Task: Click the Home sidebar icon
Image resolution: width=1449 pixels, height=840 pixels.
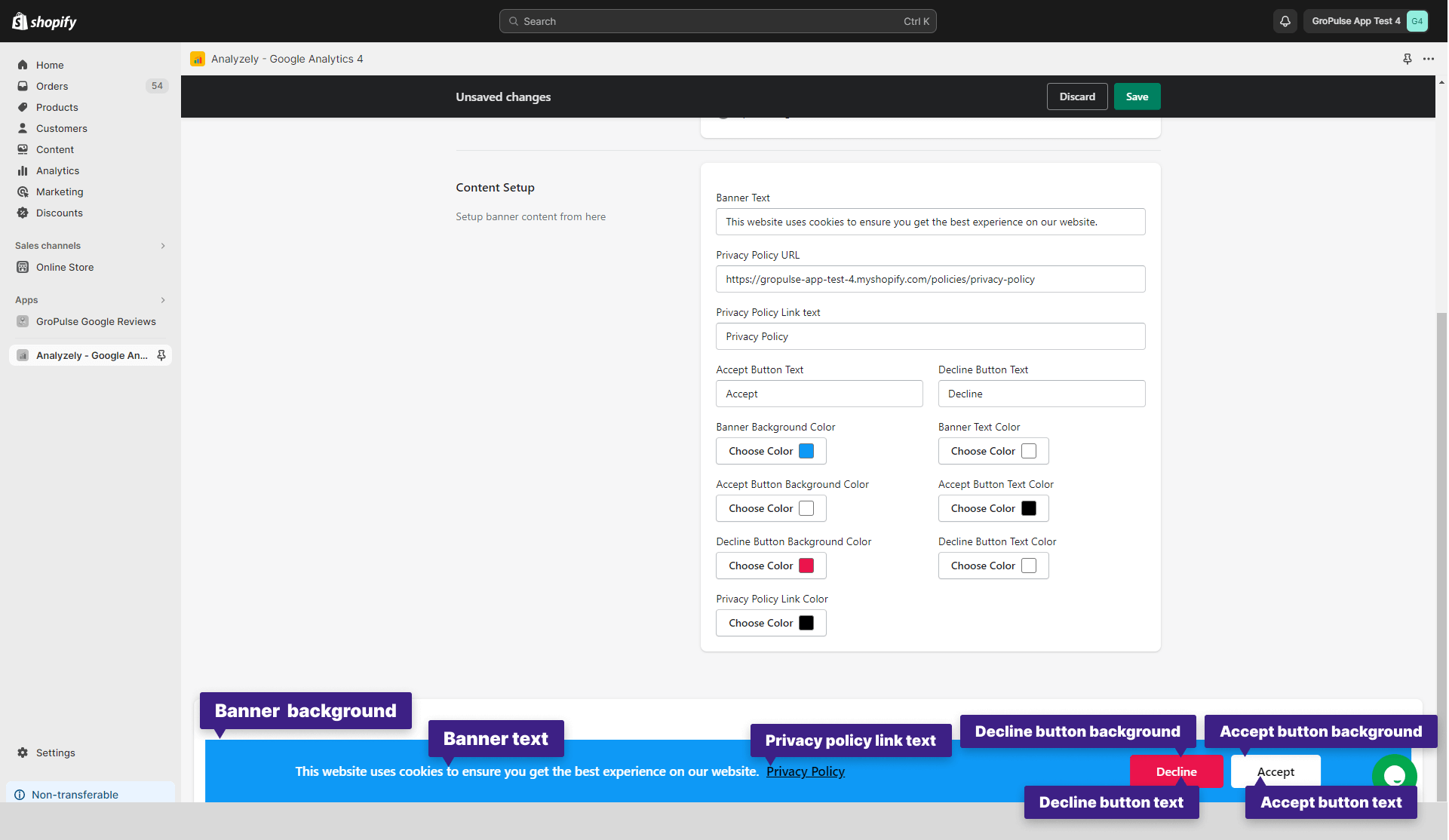Action: [x=23, y=65]
